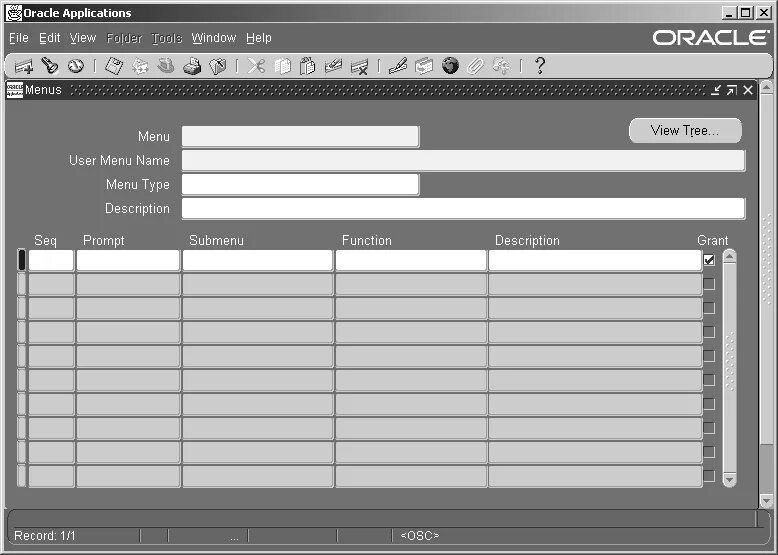
Task: Click the Cut scissors icon
Action: coord(256,65)
